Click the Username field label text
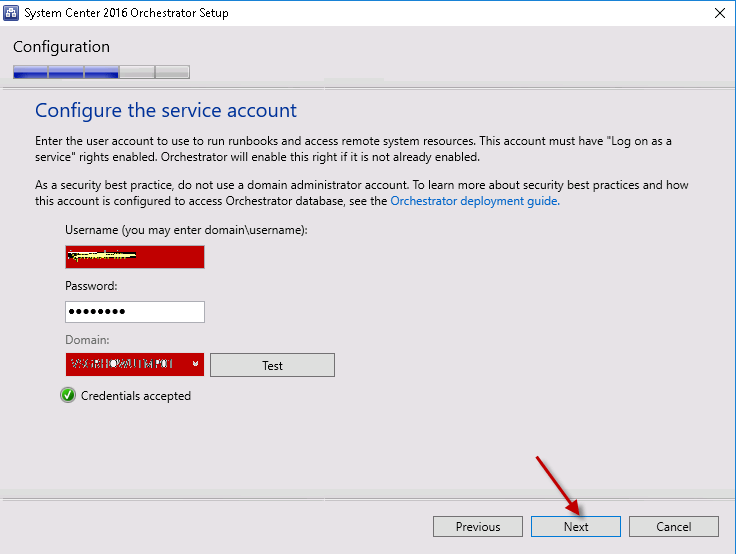736x554 pixels. click(x=186, y=230)
